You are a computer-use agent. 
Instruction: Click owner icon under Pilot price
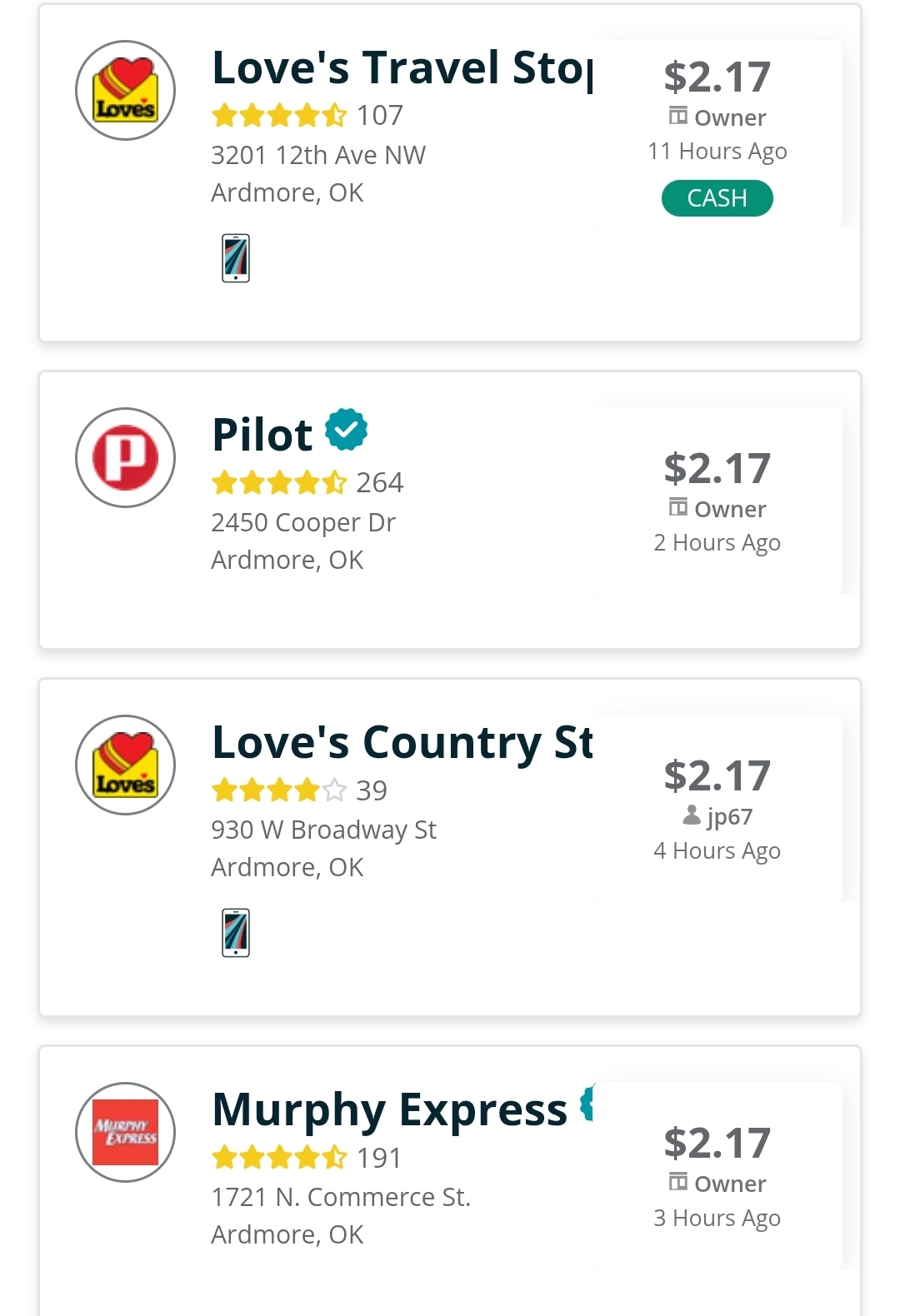(678, 506)
